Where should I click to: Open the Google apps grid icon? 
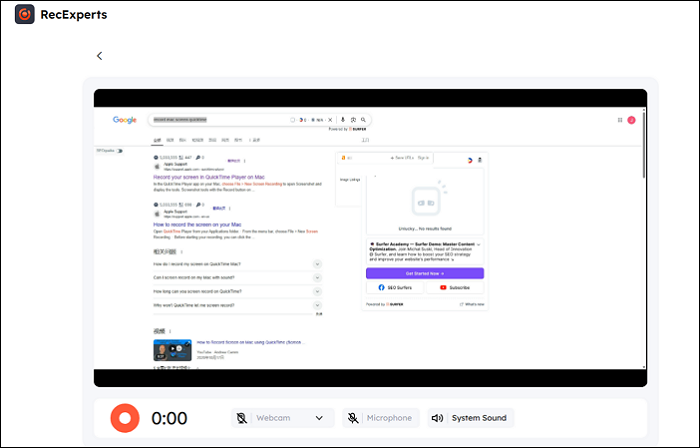[620, 120]
